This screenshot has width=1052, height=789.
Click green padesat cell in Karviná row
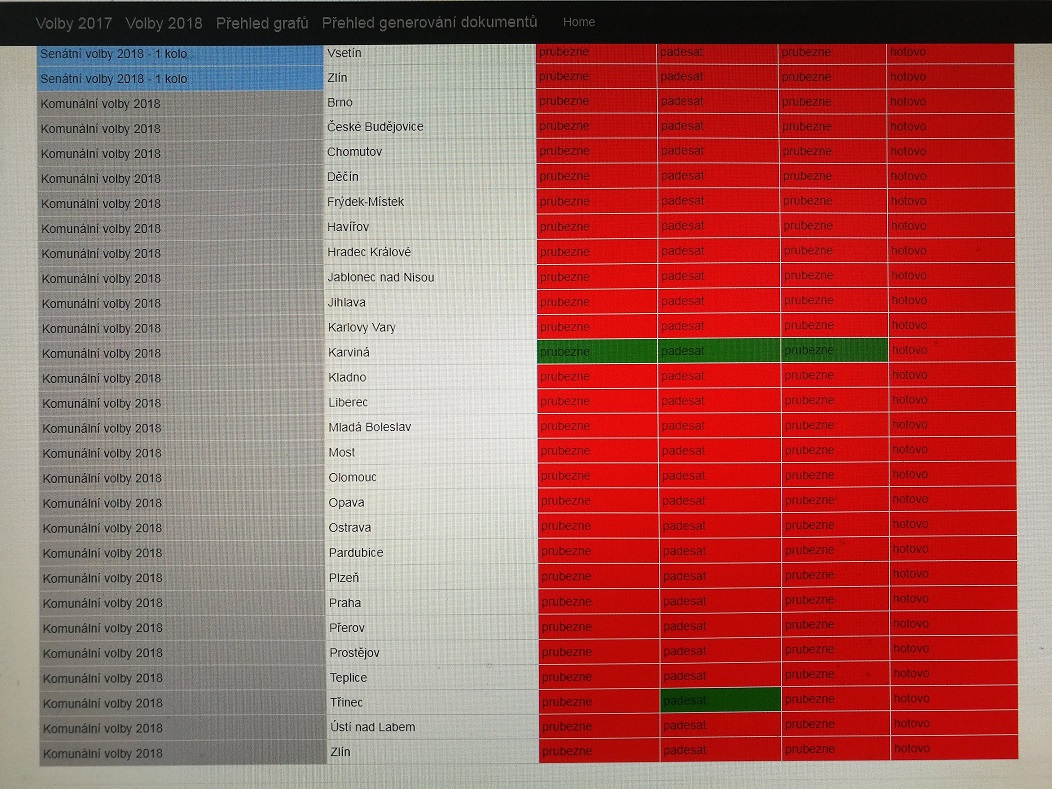(719, 351)
